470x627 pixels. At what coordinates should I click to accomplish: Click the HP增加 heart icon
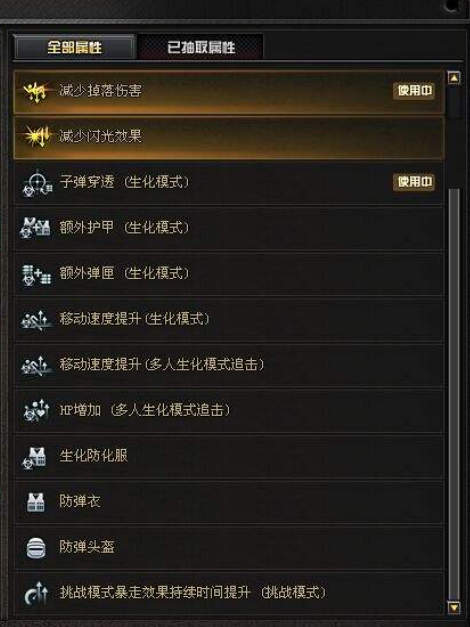coord(36,411)
